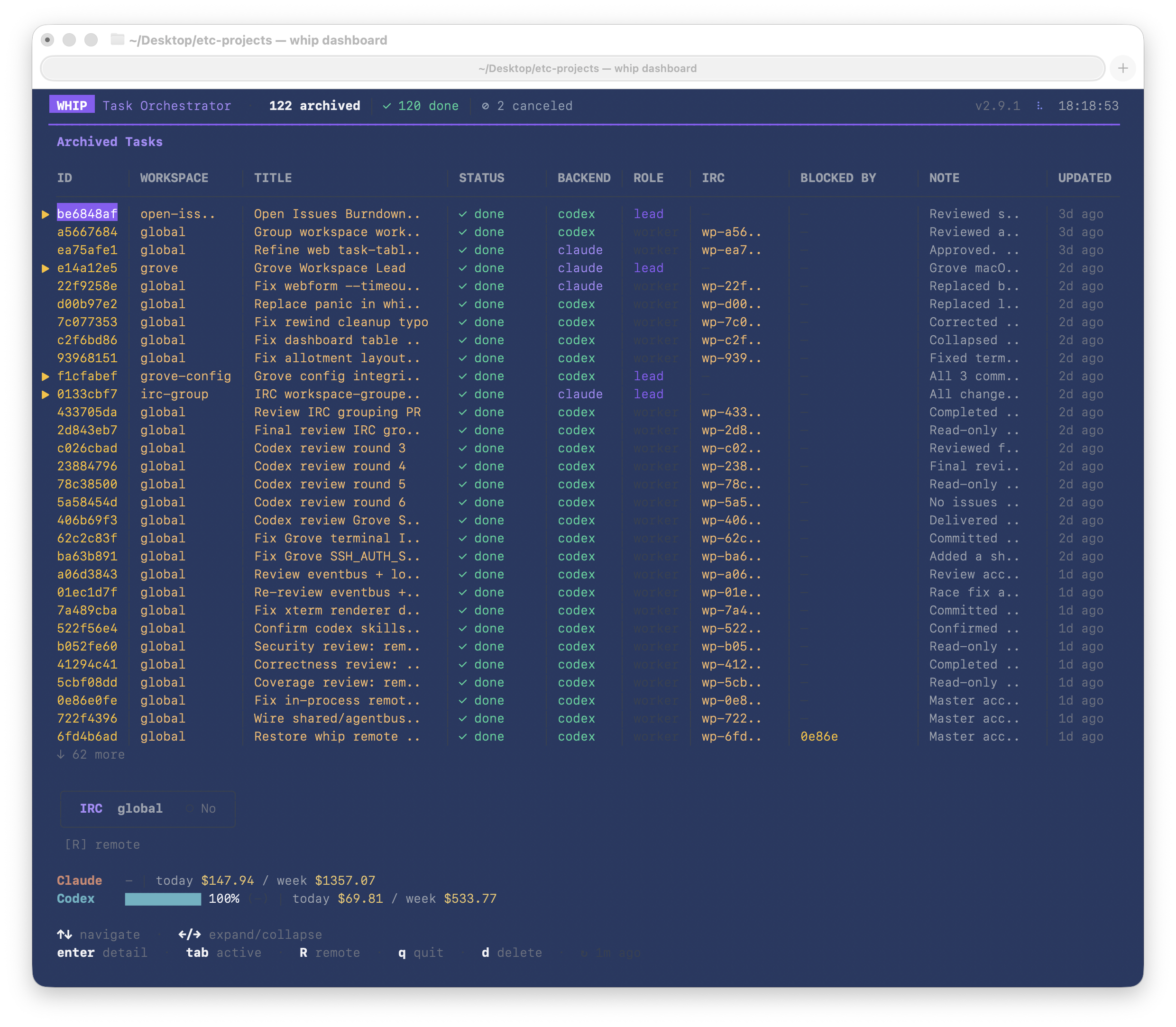Click the blocked-by 0e86e link

pos(819,737)
